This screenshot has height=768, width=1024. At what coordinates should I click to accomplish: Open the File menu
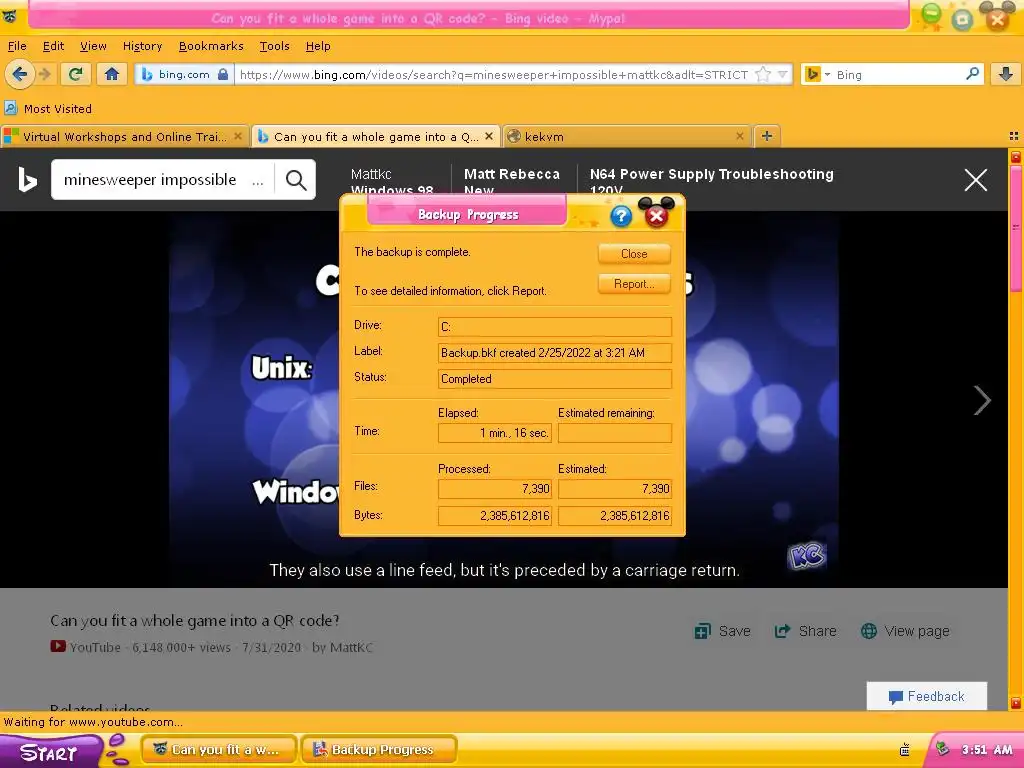(x=17, y=46)
